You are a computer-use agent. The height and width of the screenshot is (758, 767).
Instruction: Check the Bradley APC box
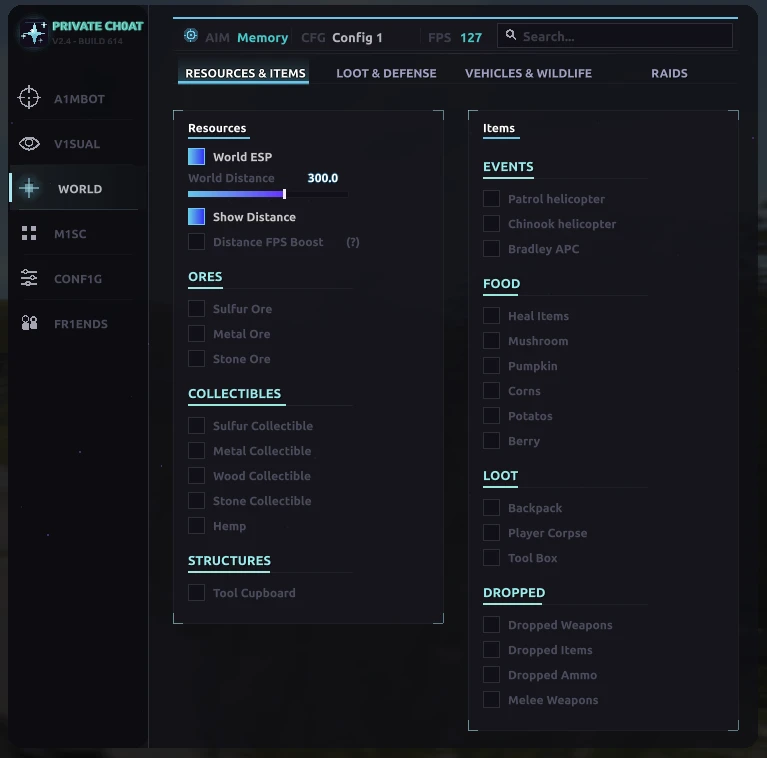tap(492, 248)
